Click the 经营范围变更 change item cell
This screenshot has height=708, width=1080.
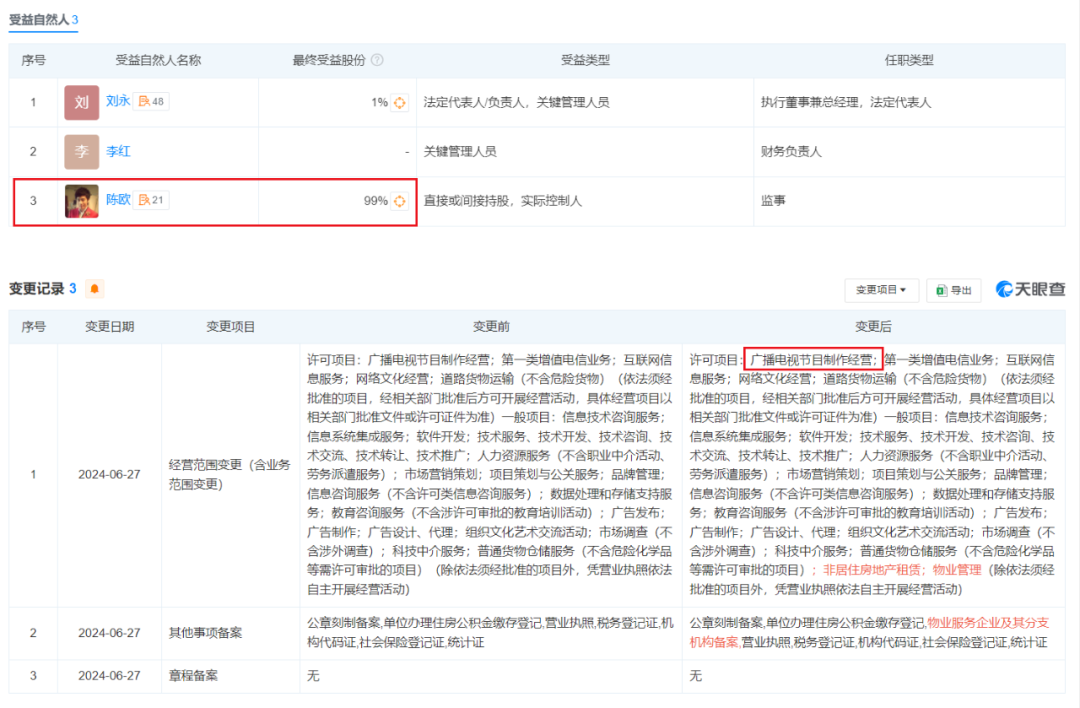tap(230, 475)
